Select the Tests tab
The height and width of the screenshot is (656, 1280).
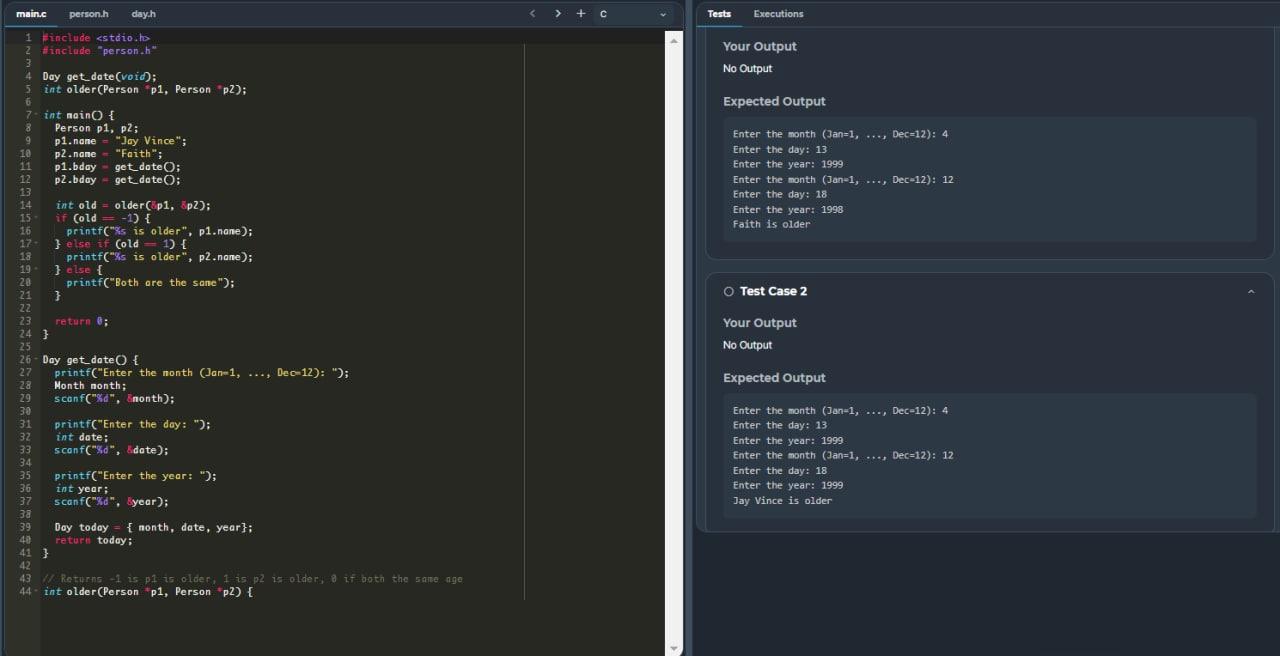pyautogui.click(x=719, y=13)
